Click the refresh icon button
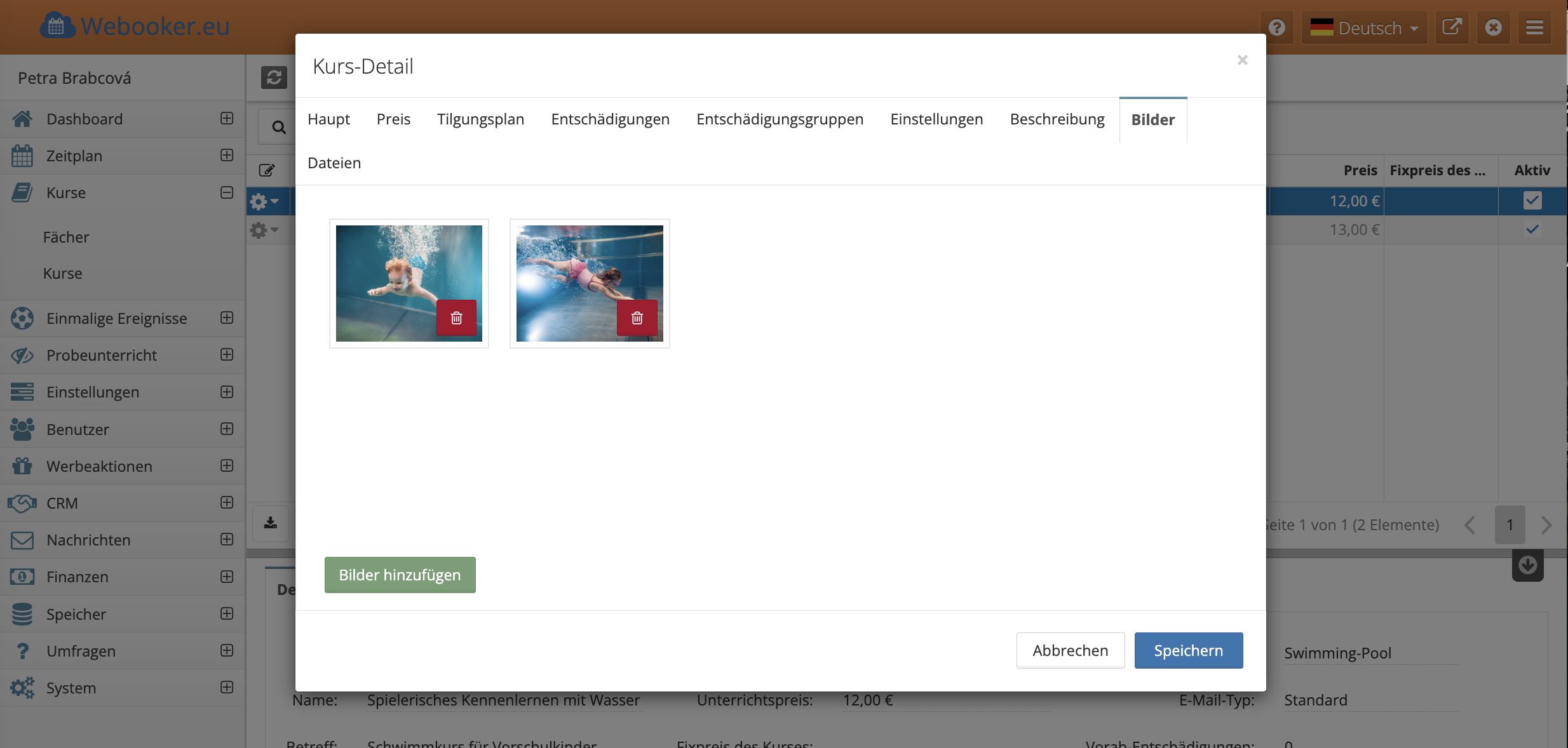This screenshot has height=748, width=1568. (274, 77)
